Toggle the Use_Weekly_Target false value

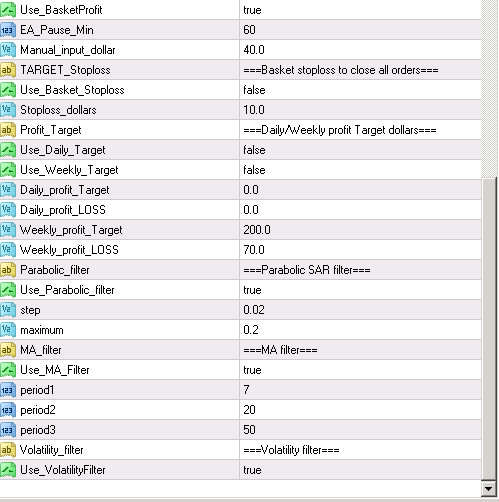coord(360,170)
